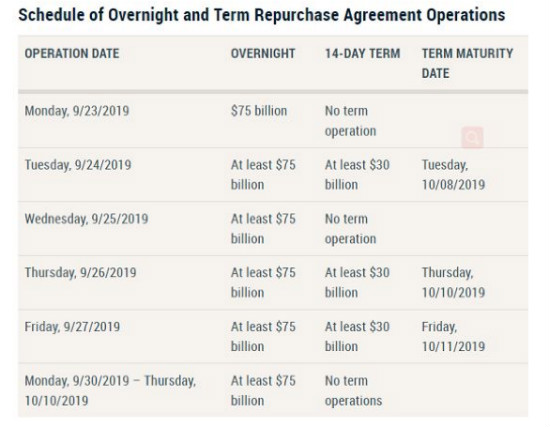Click the faint magnifier zoom icon

pyautogui.click(x=472, y=137)
